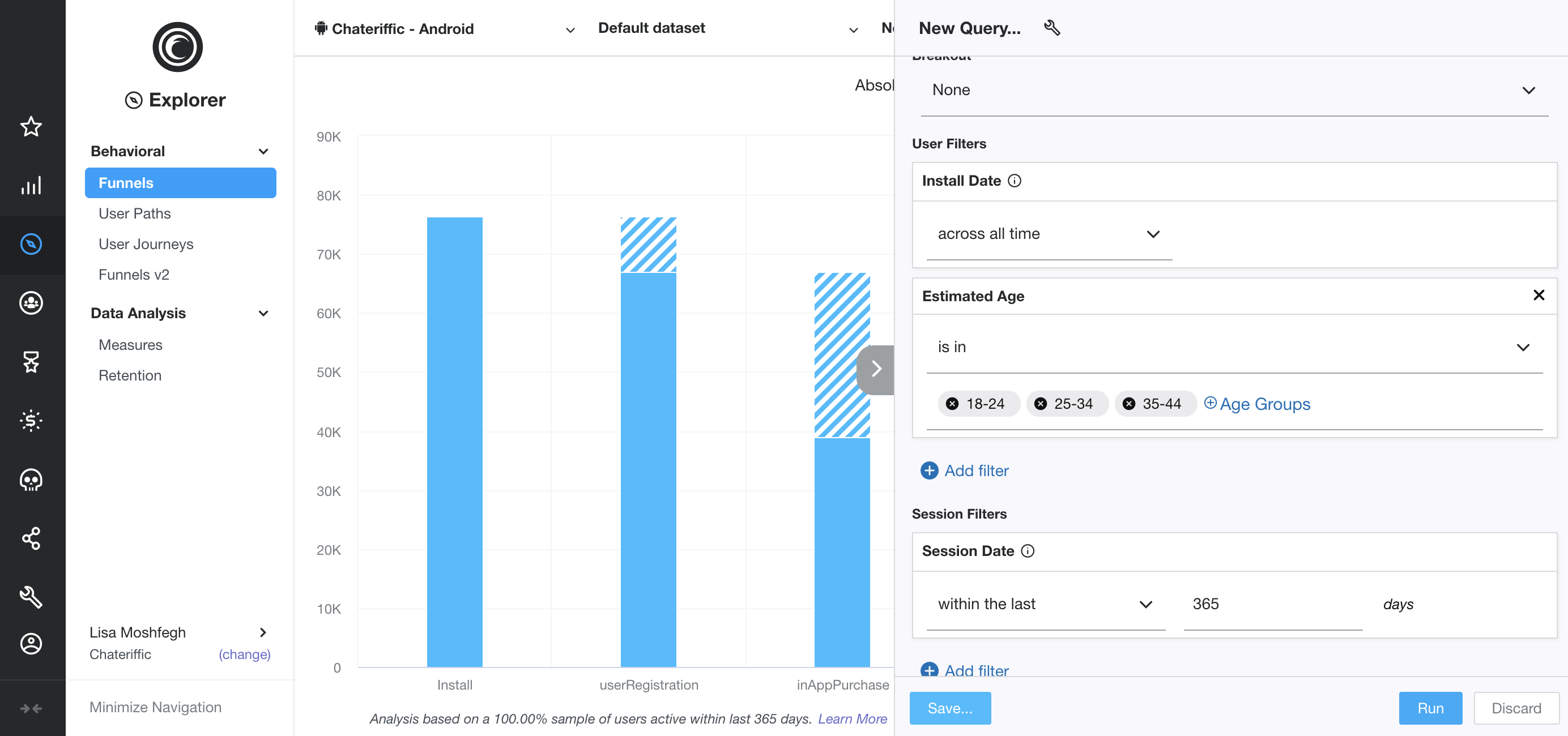Open the Chateriffic - Android app dropdown
1568x736 pixels.
(444, 28)
